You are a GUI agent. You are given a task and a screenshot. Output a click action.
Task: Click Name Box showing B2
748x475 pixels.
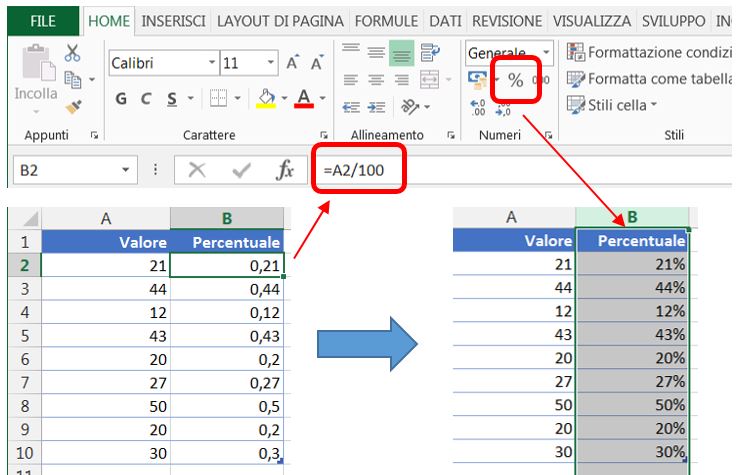click(x=75, y=170)
